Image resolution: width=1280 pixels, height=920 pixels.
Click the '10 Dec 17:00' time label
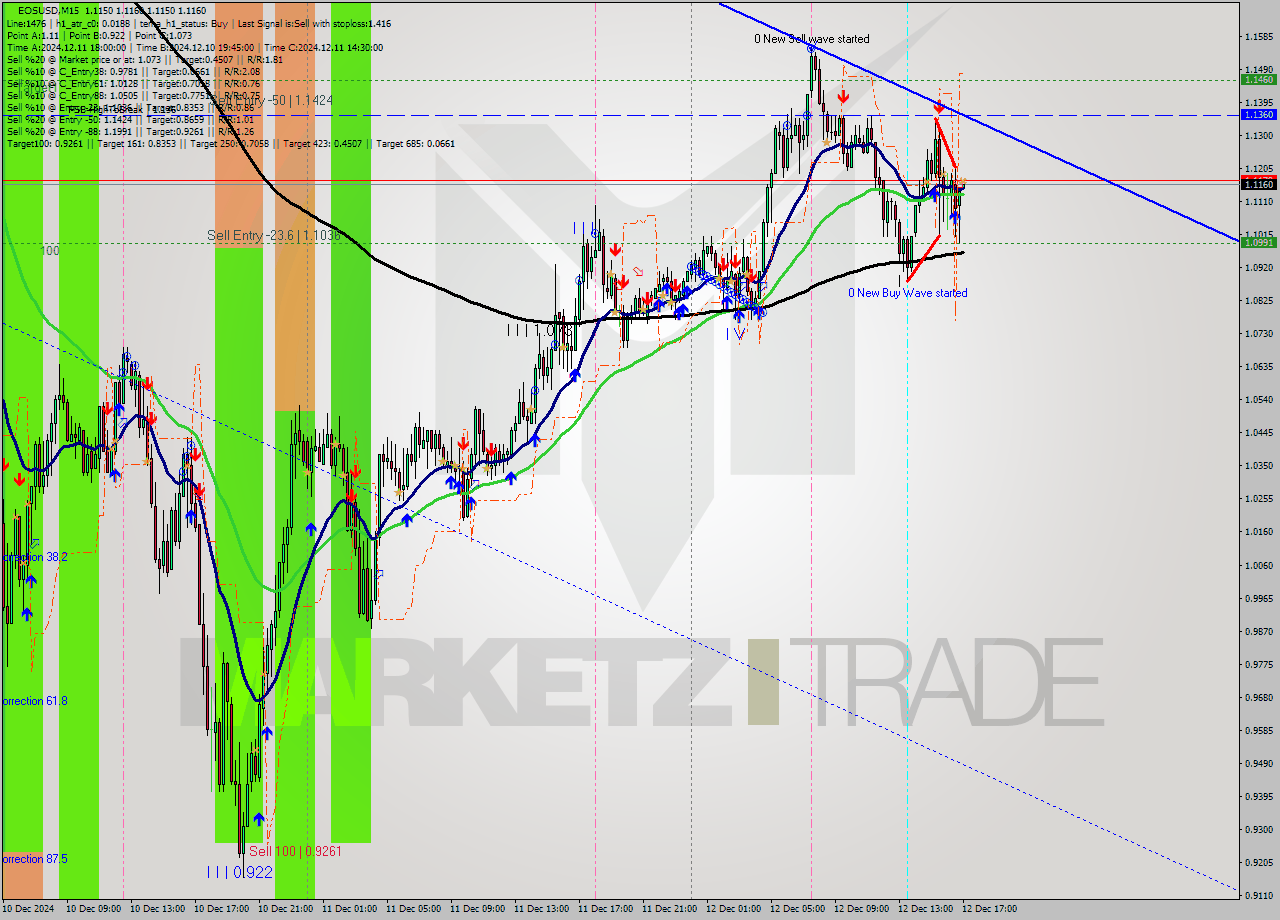tap(221, 909)
